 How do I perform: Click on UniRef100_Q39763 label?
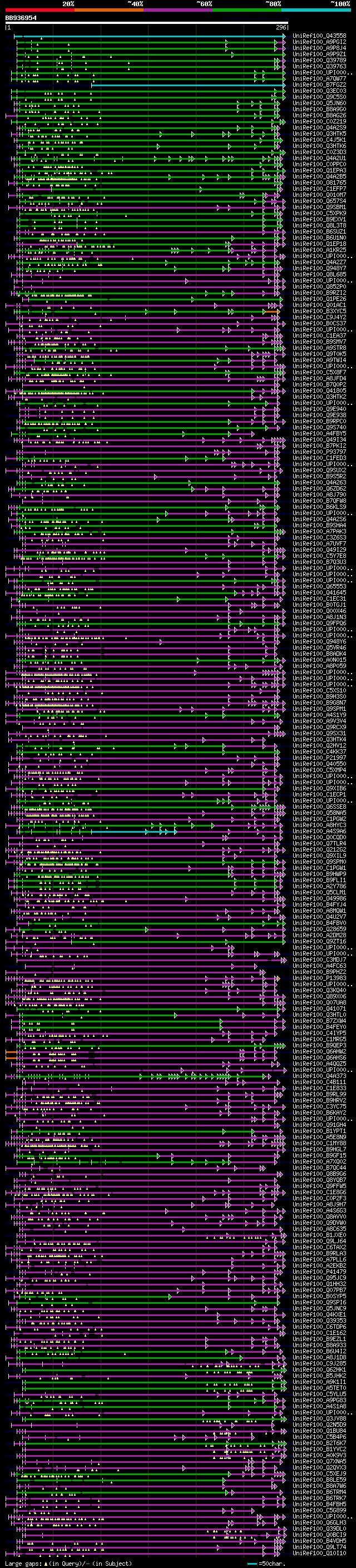click(x=319, y=66)
